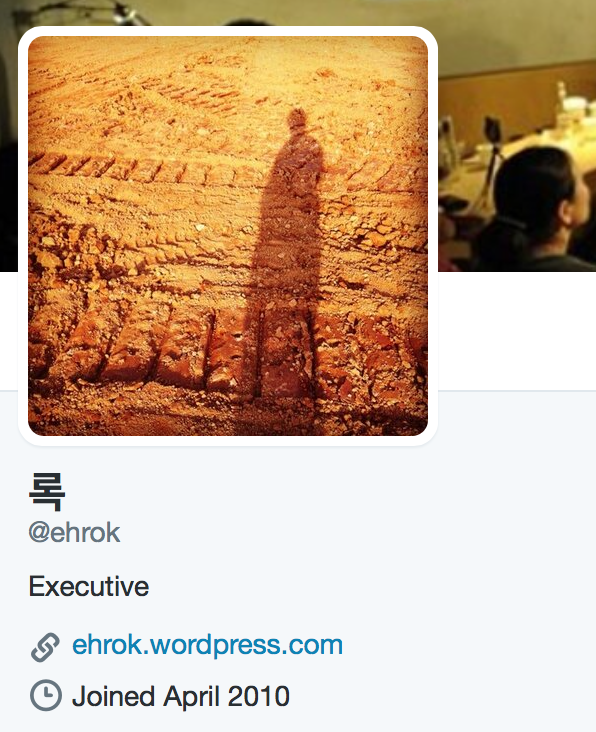Click the chain link icon beside website

45,647
